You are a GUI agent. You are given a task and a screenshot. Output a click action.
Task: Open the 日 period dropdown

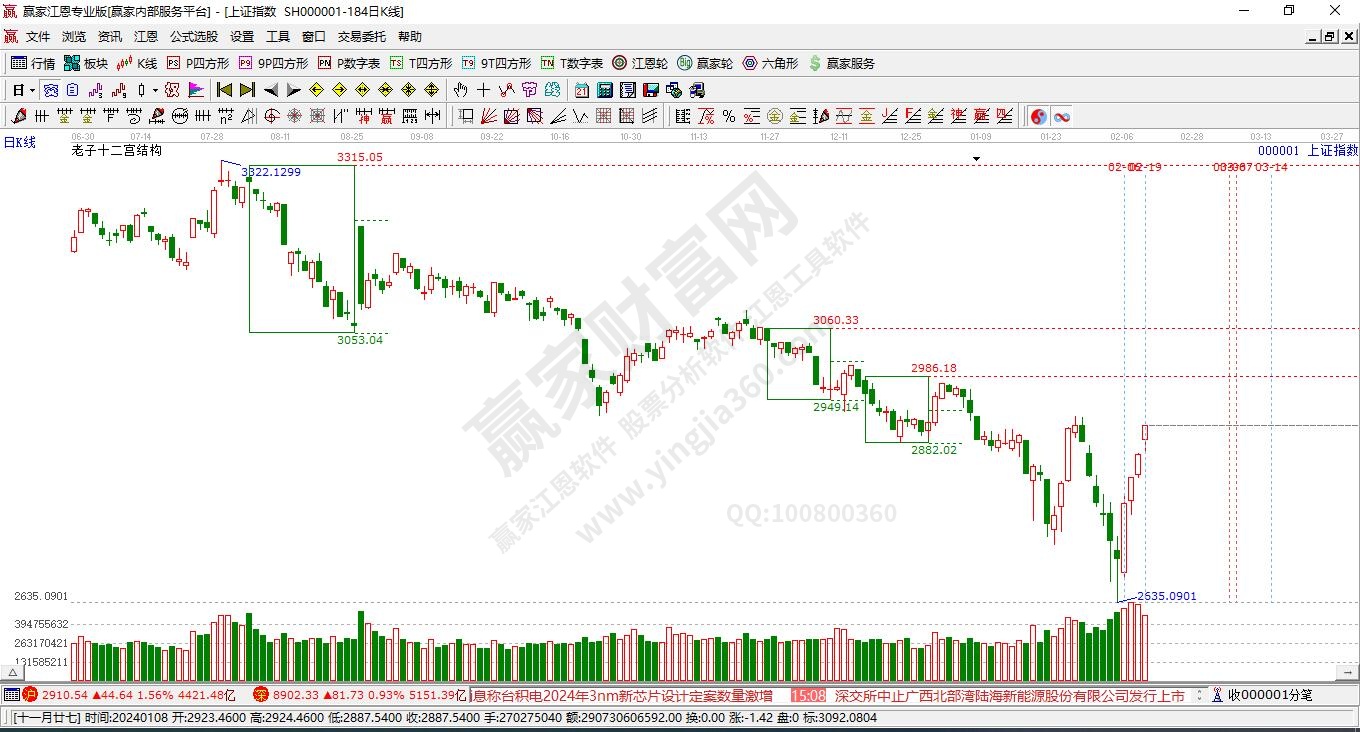click(24, 90)
